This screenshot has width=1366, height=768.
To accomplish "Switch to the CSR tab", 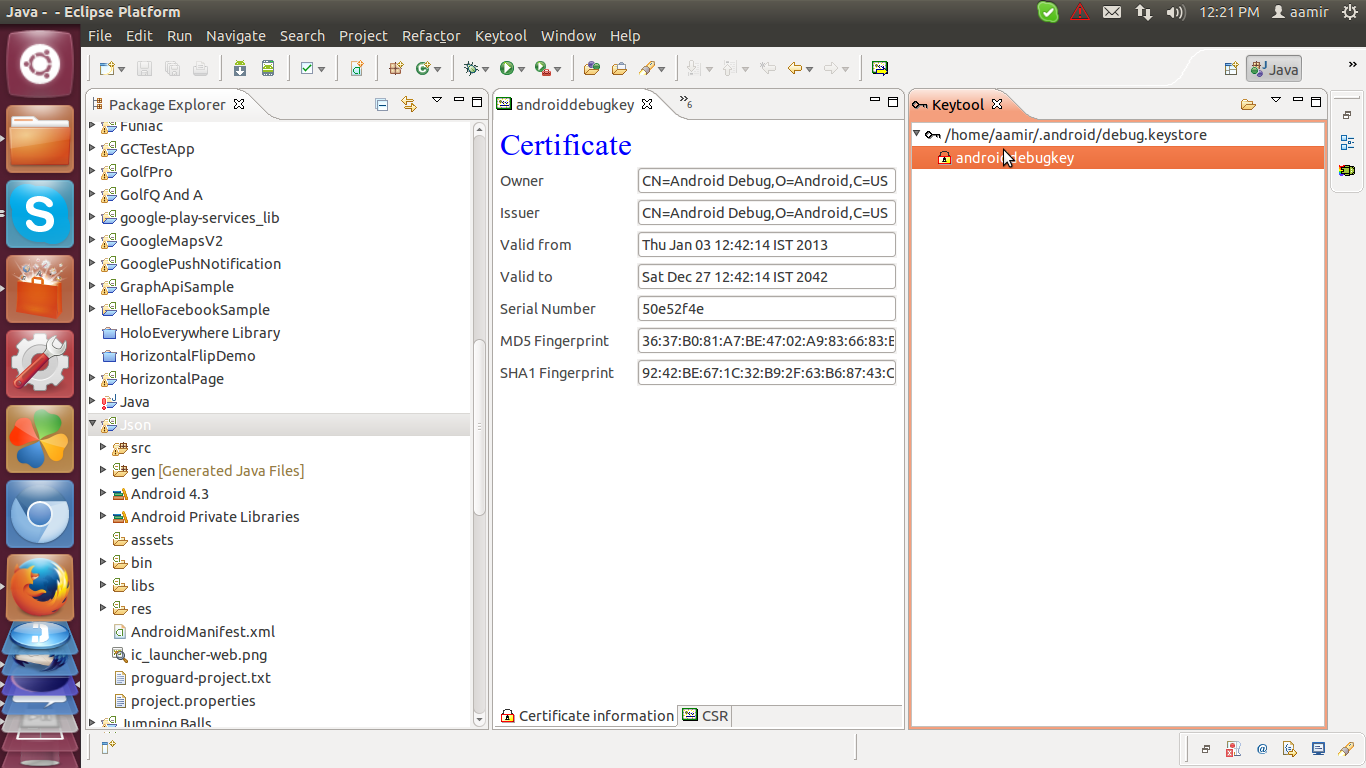I will click(705, 716).
